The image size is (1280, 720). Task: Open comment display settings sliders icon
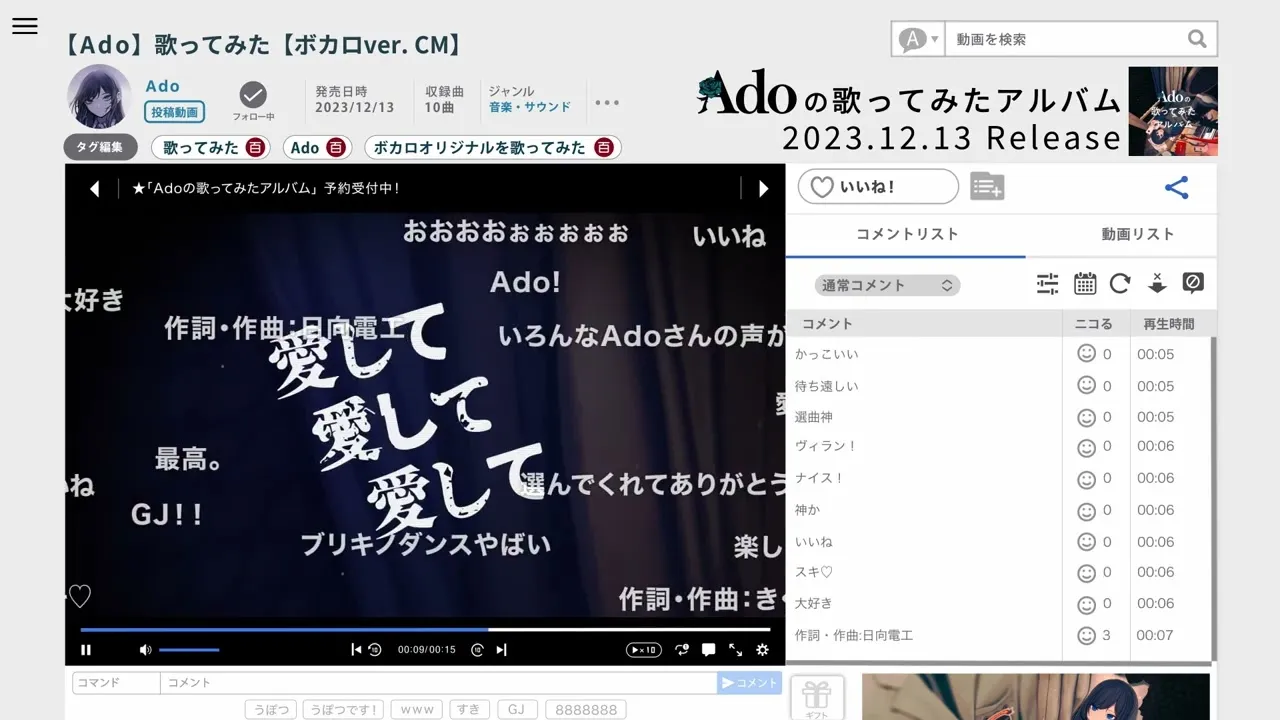(1047, 284)
